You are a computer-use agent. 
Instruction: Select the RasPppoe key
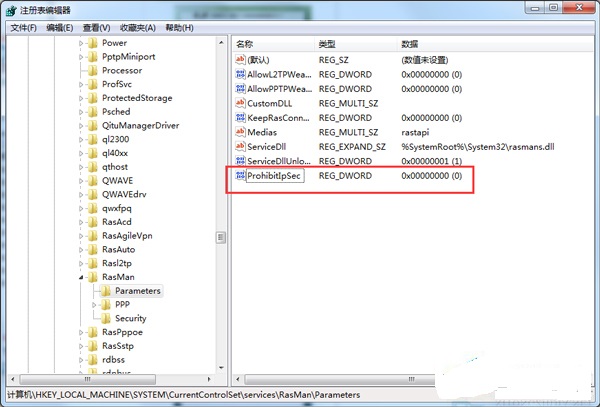pyautogui.click(x=122, y=332)
